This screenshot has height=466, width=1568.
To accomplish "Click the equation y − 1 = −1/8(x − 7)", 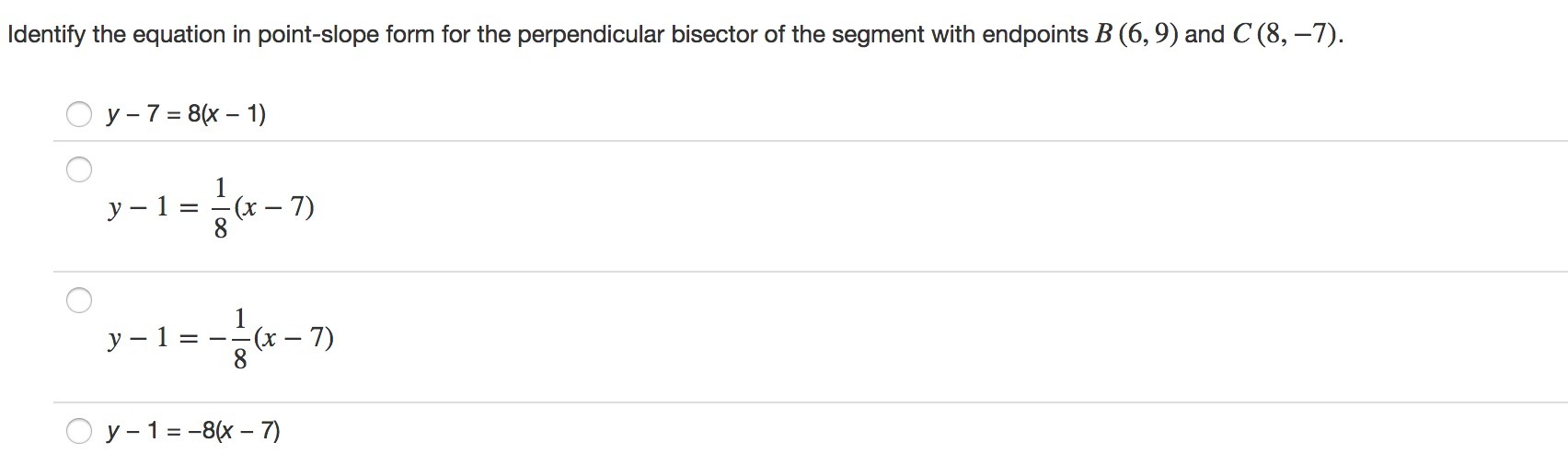I will 221,340.
